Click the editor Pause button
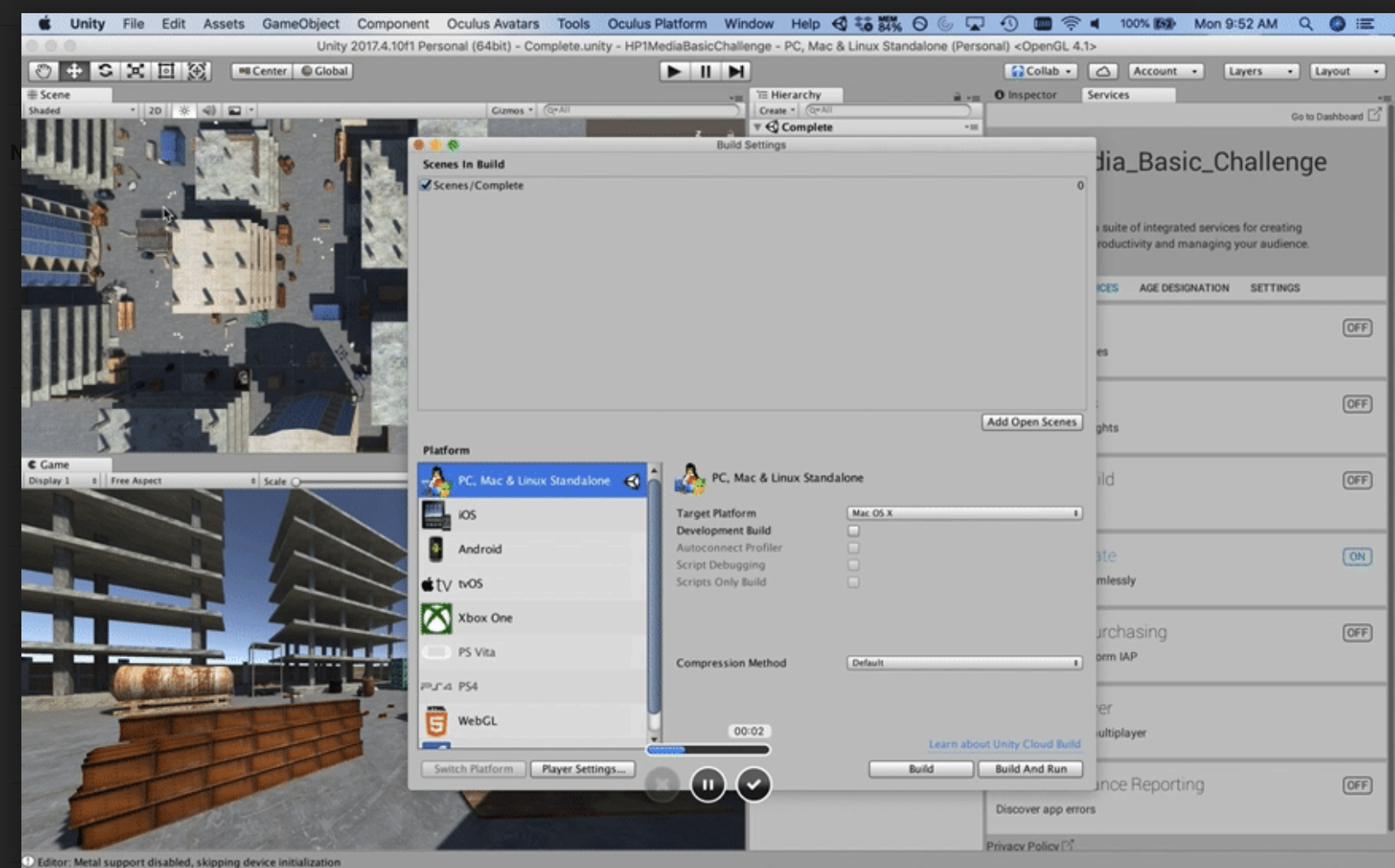The height and width of the screenshot is (868, 1395). 705,72
